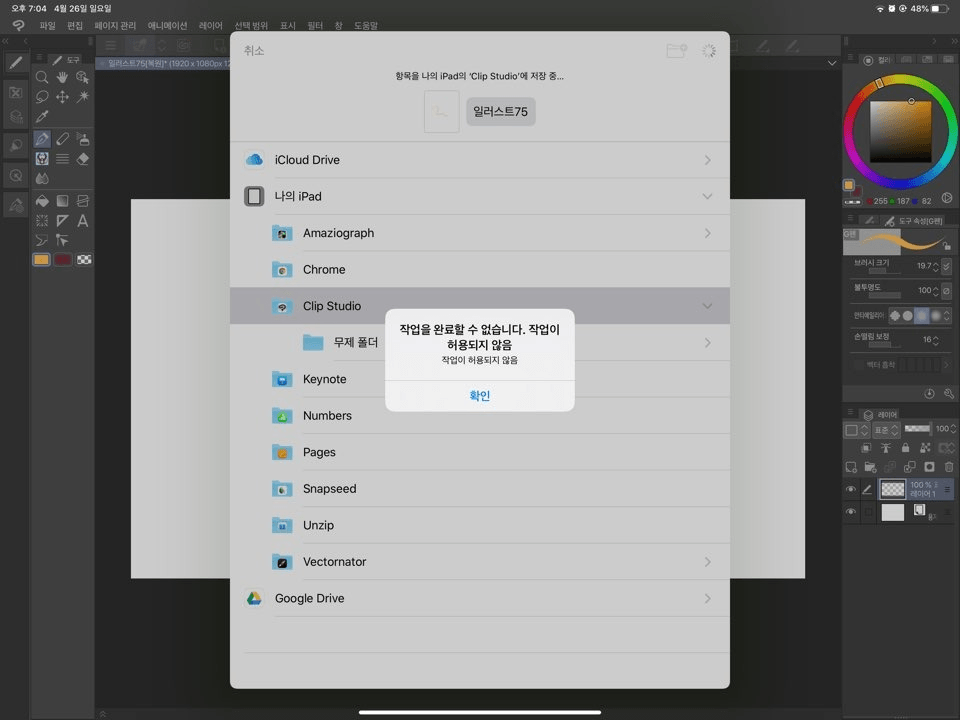
Task: Open the 필터 menu
Action: pyautogui.click(x=315, y=26)
